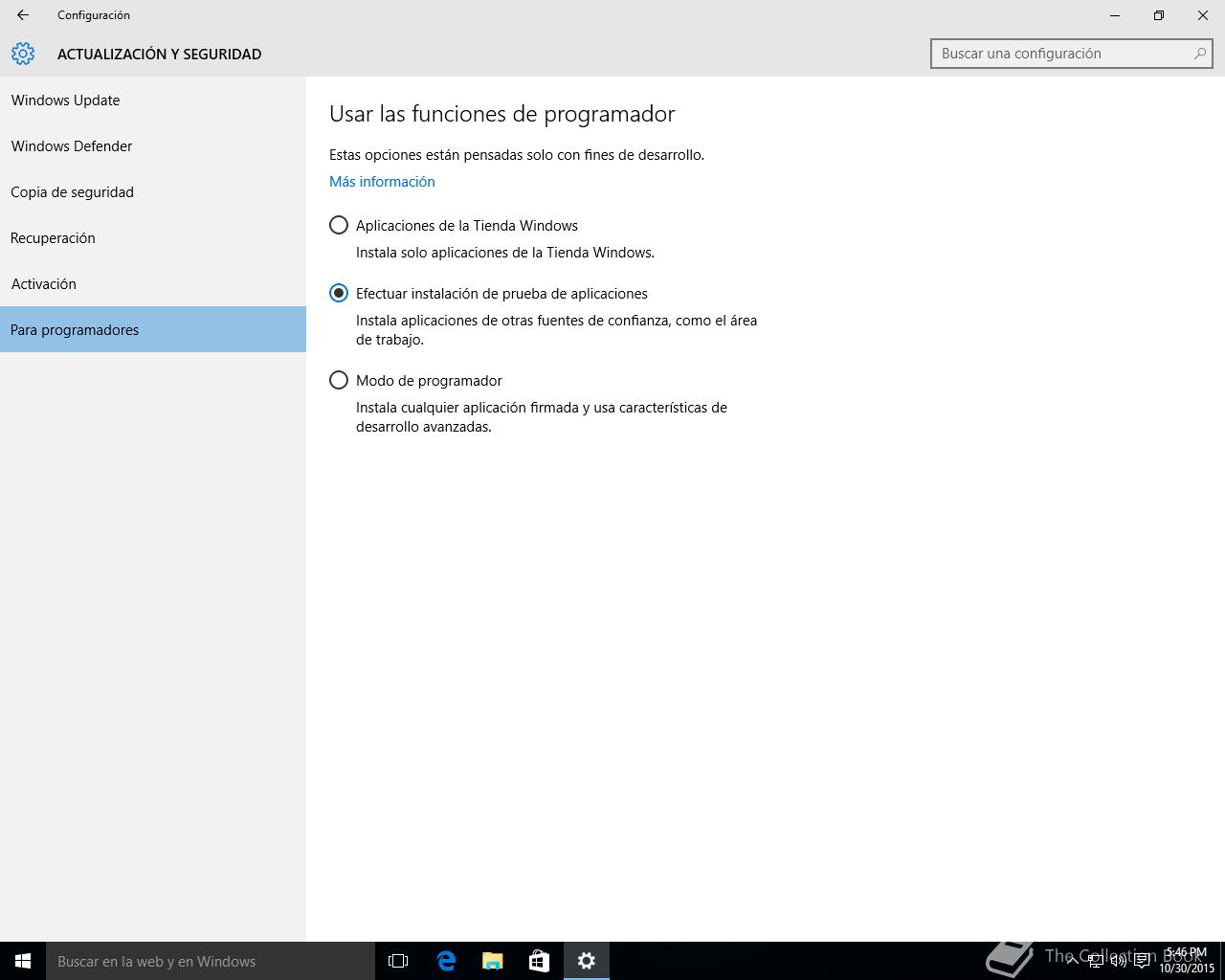Go to Copia de seguridad
This screenshot has height=980, width=1225.
[153, 192]
